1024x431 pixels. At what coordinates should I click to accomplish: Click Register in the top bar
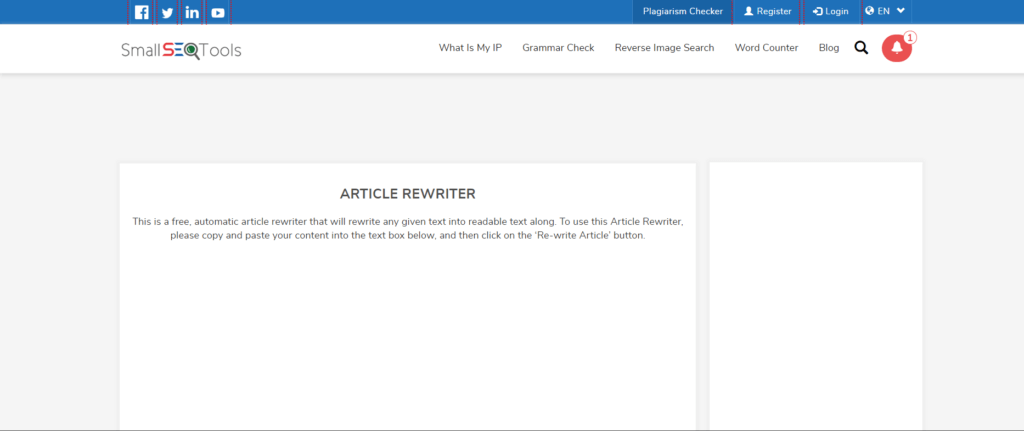click(x=768, y=11)
